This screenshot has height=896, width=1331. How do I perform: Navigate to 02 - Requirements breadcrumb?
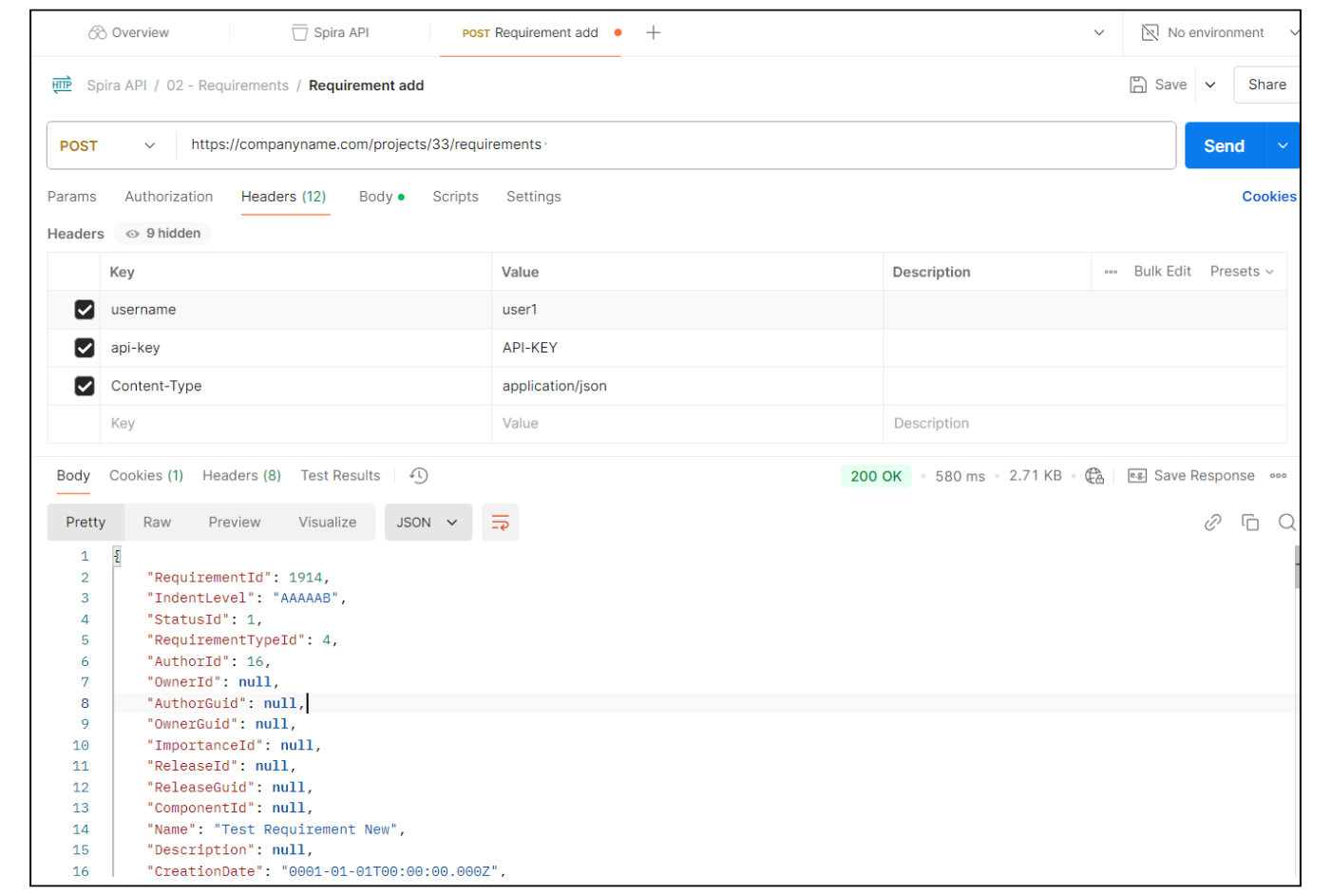coord(228,86)
